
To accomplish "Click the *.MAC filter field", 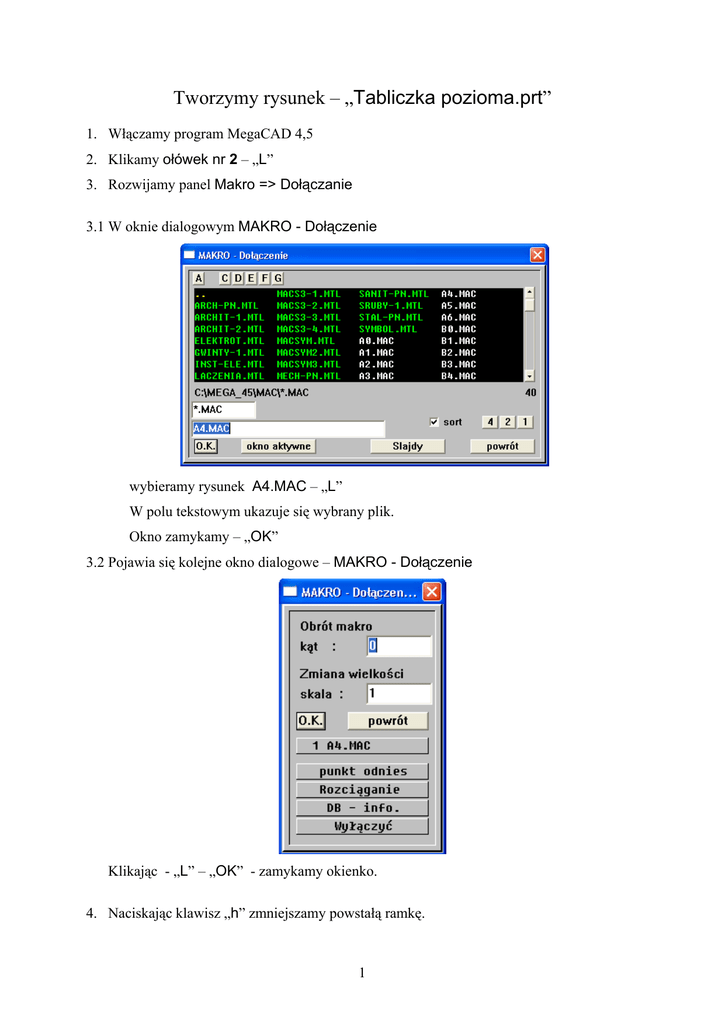I will [x=224, y=410].
